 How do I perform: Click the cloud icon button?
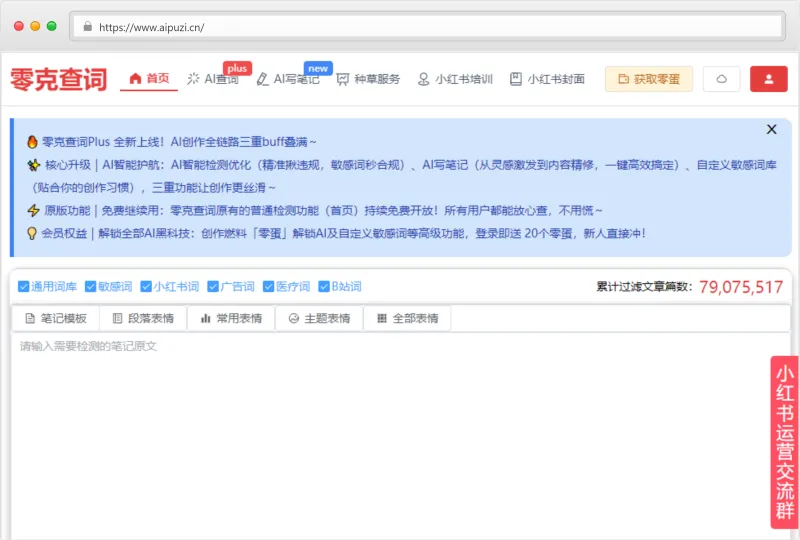(x=721, y=79)
